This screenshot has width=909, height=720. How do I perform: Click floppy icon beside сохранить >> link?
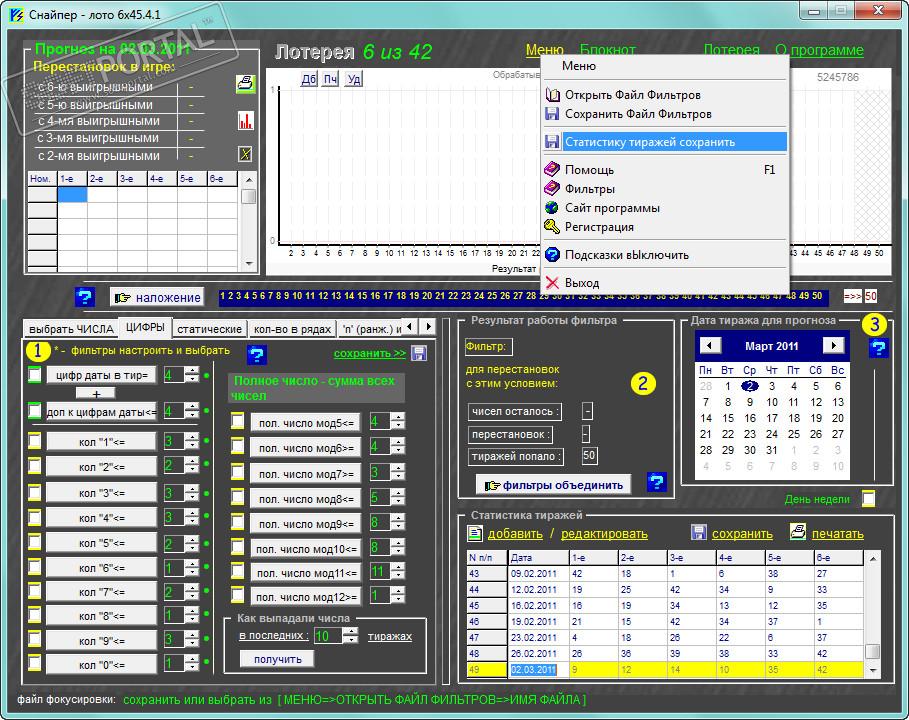(x=419, y=353)
